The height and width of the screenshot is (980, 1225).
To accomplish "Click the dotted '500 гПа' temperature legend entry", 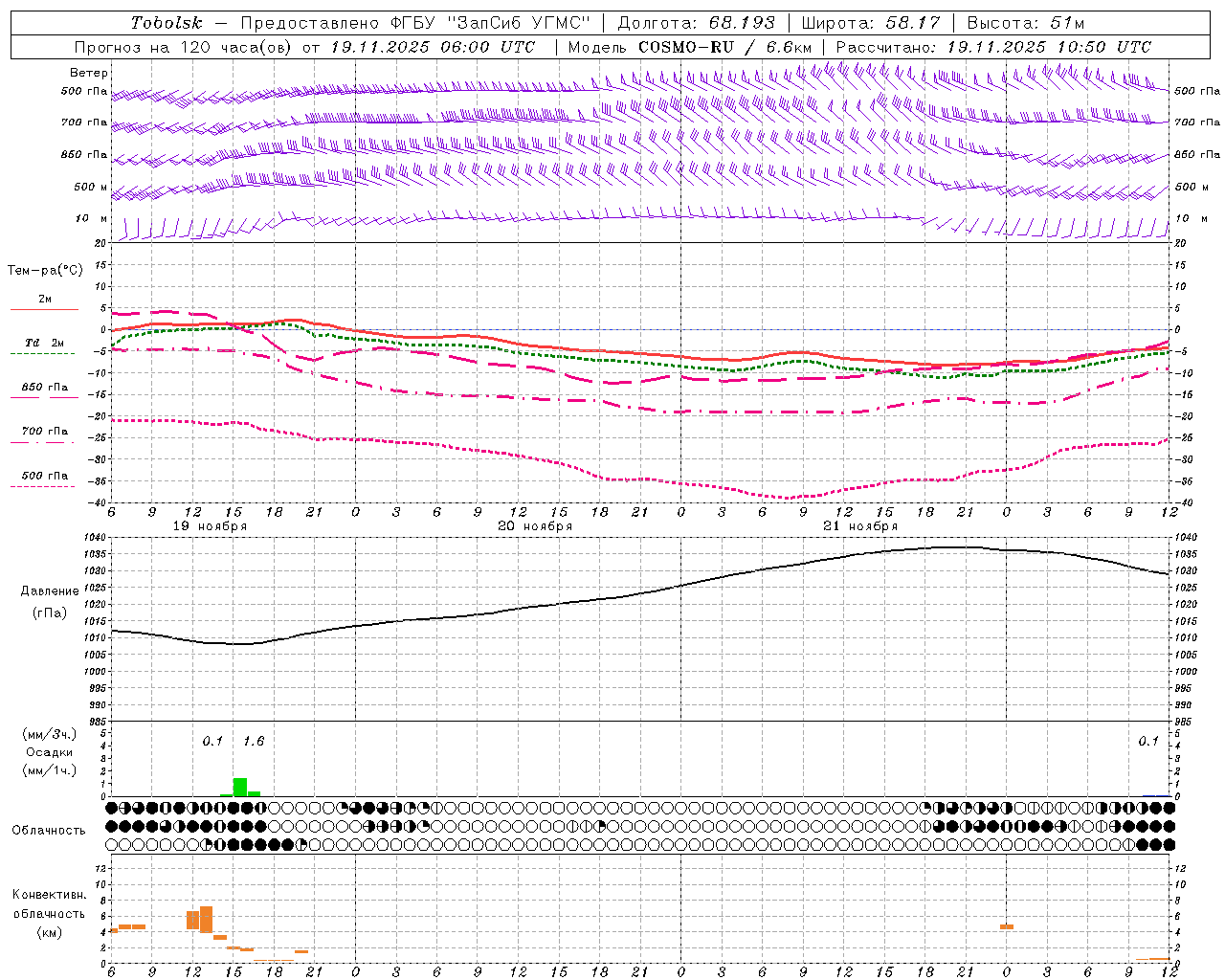I will coord(44,479).
